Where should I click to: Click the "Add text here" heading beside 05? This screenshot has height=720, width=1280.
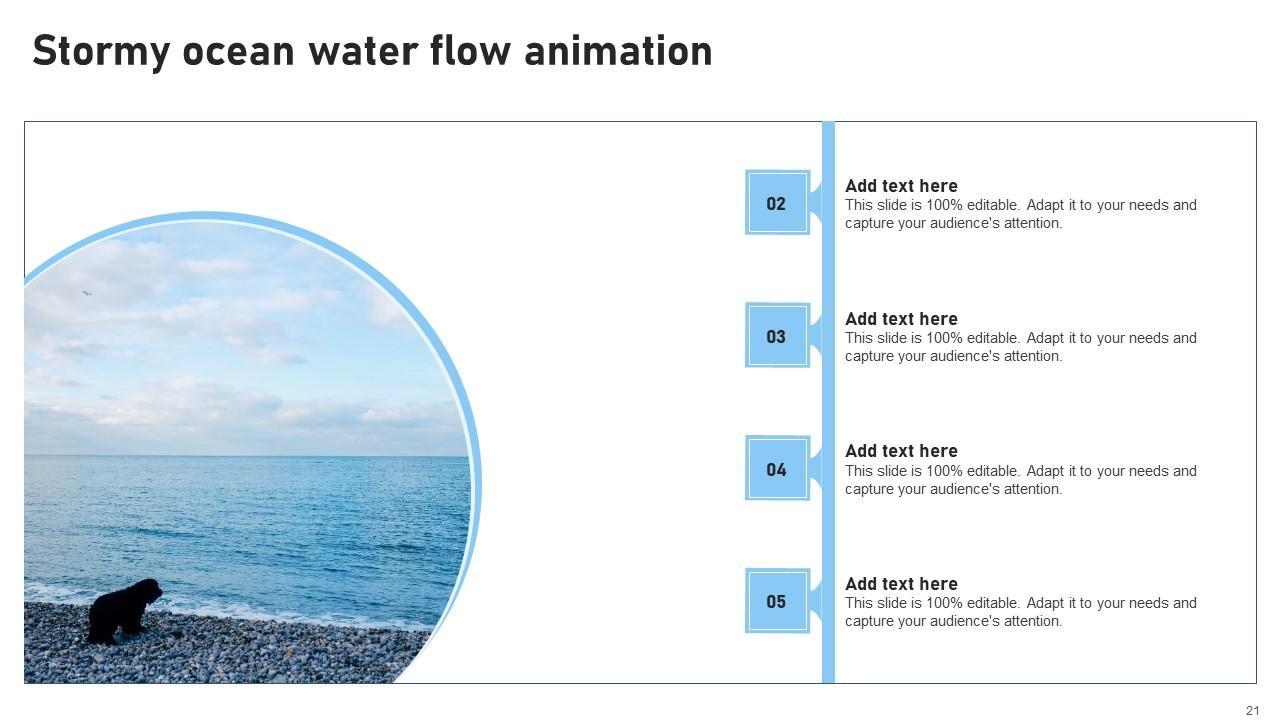[901, 584]
